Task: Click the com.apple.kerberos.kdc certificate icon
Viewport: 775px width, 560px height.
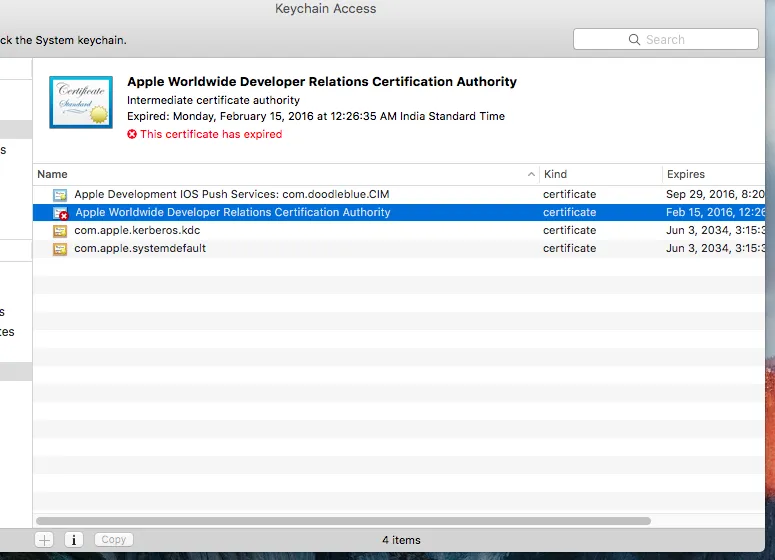Action: click(60, 231)
